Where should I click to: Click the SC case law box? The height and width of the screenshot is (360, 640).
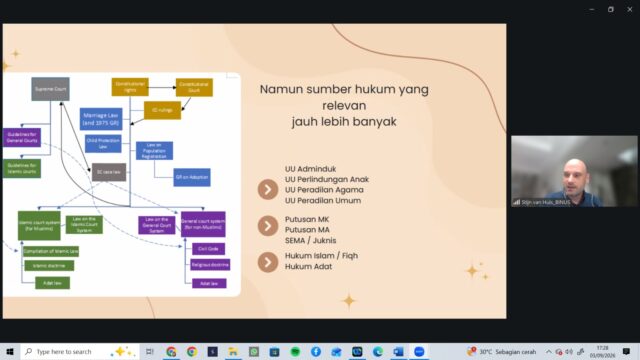(x=109, y=172)
